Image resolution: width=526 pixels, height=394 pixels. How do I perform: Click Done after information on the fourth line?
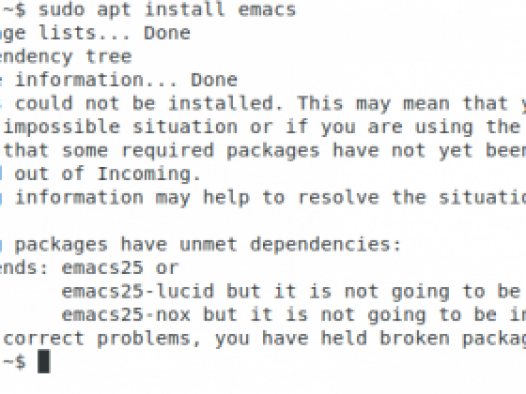click(x=214, y=80)
